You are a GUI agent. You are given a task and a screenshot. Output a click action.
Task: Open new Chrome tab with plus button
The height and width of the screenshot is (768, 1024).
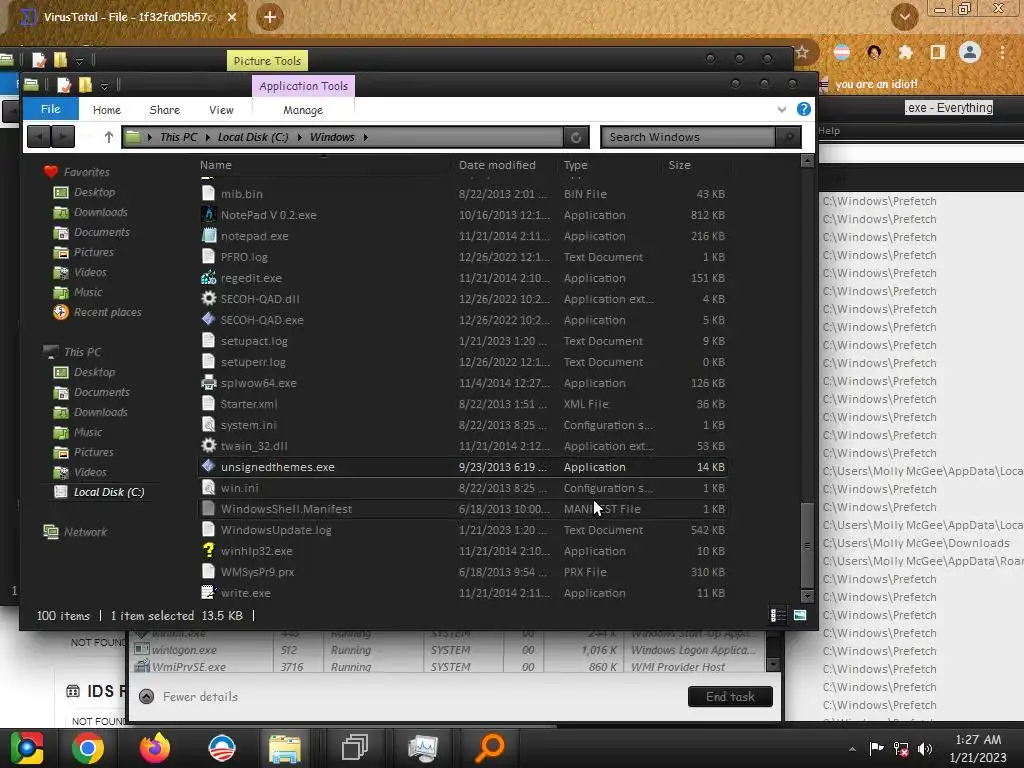click(x=270, y=17)
